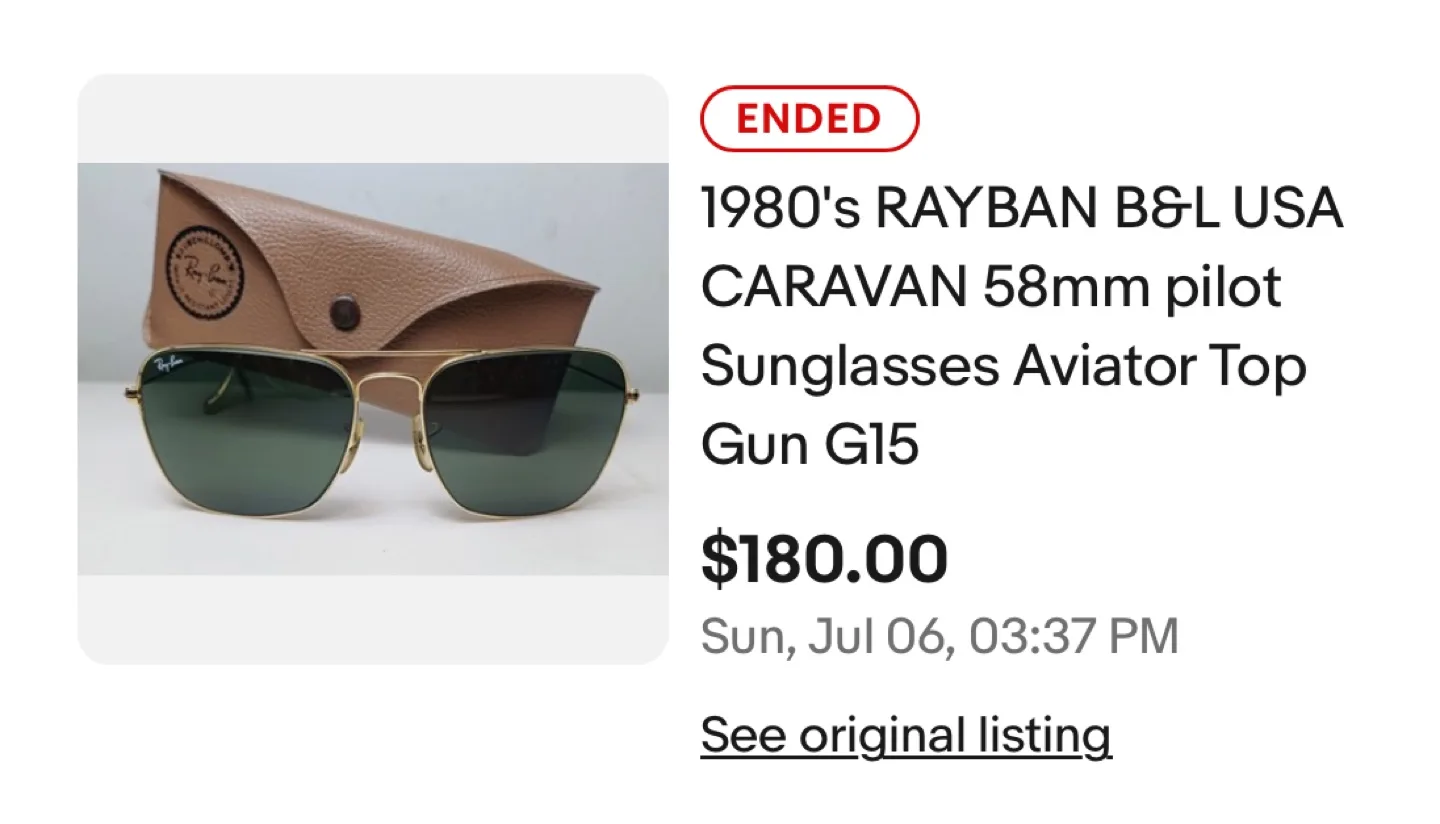Click the gray band above the product photo
The width and height of the screenshot is (1440, 824).
click(x=373, y=118)
